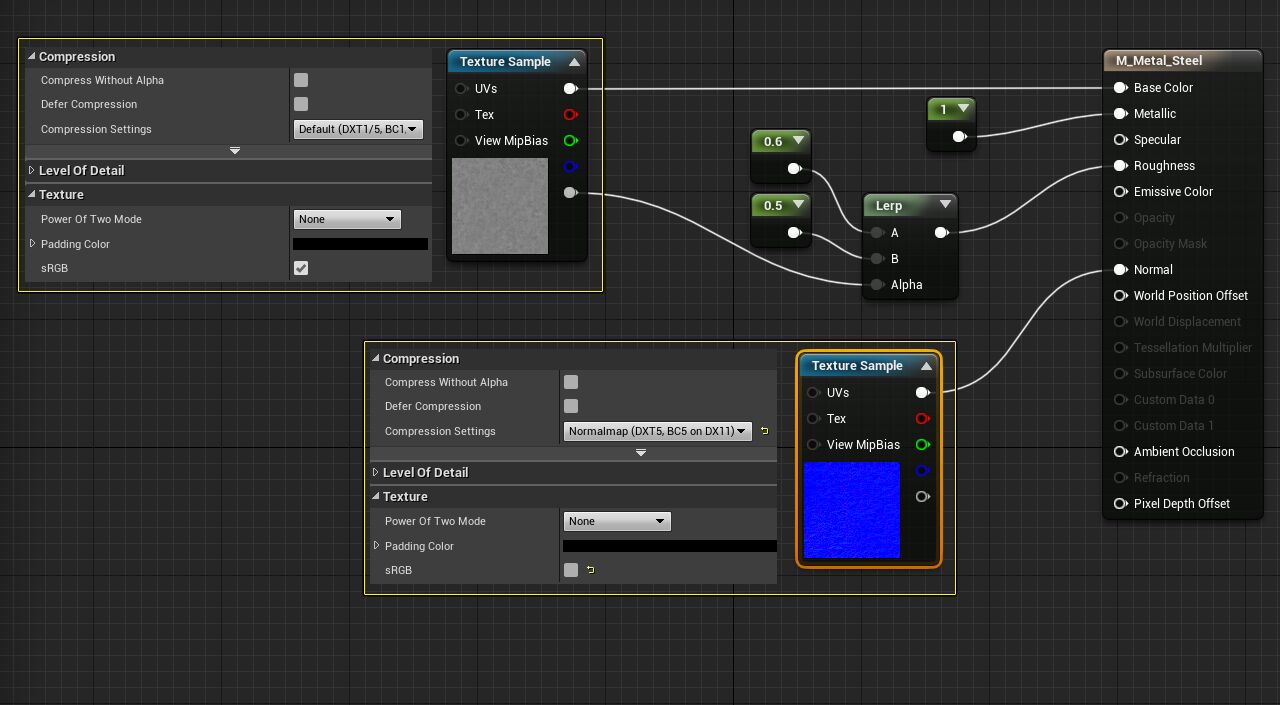Click the Roughness input pin on M_Metal_Steel
Viewport: 1280px width, 705px height.
tap(1121, 166)
